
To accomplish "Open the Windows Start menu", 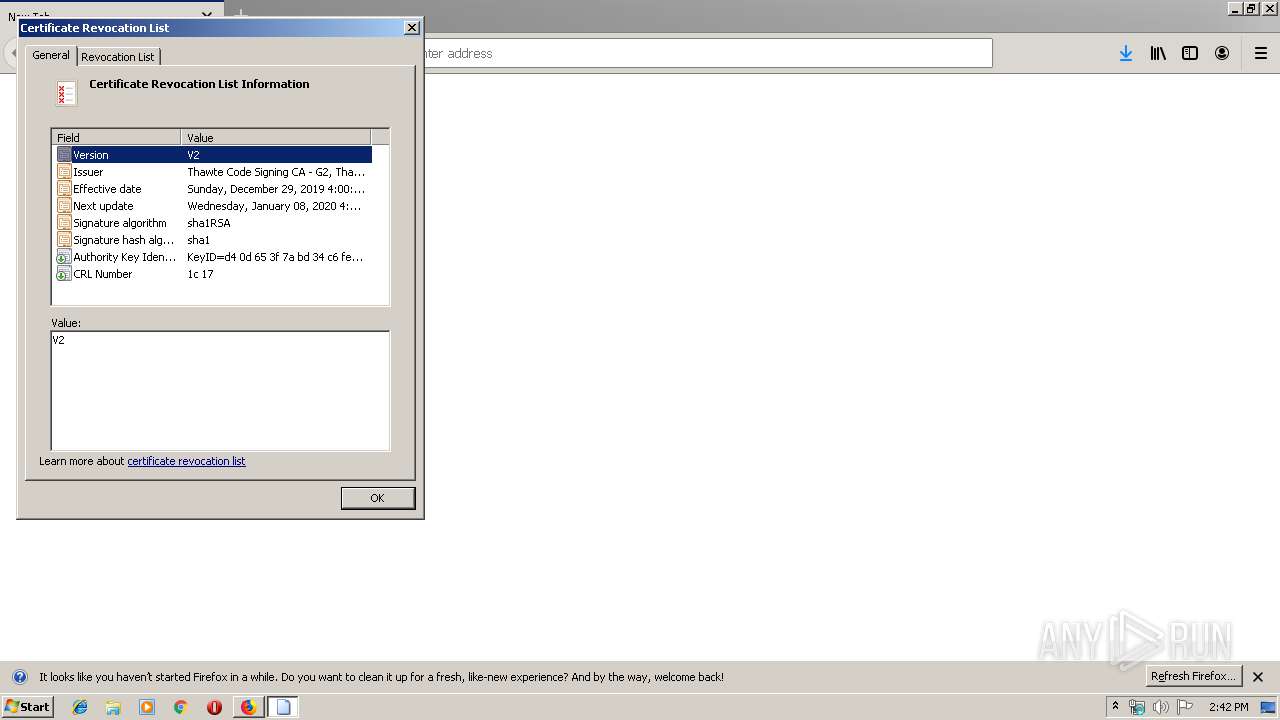I will point(28,706).
